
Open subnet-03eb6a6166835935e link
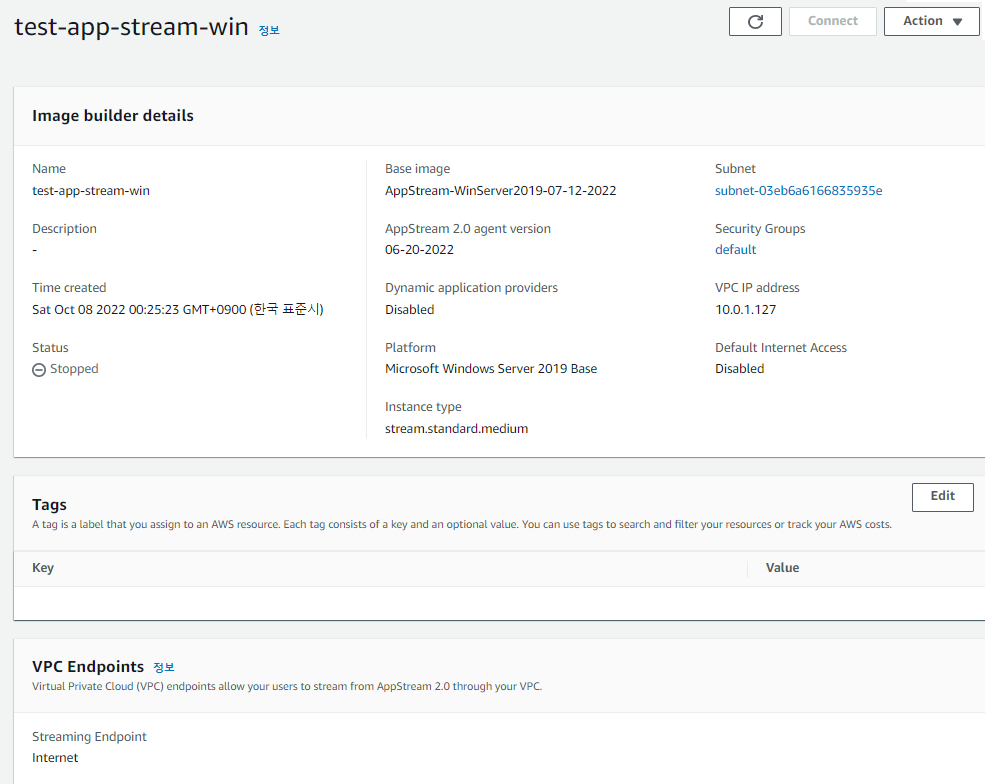click(798, 190)
